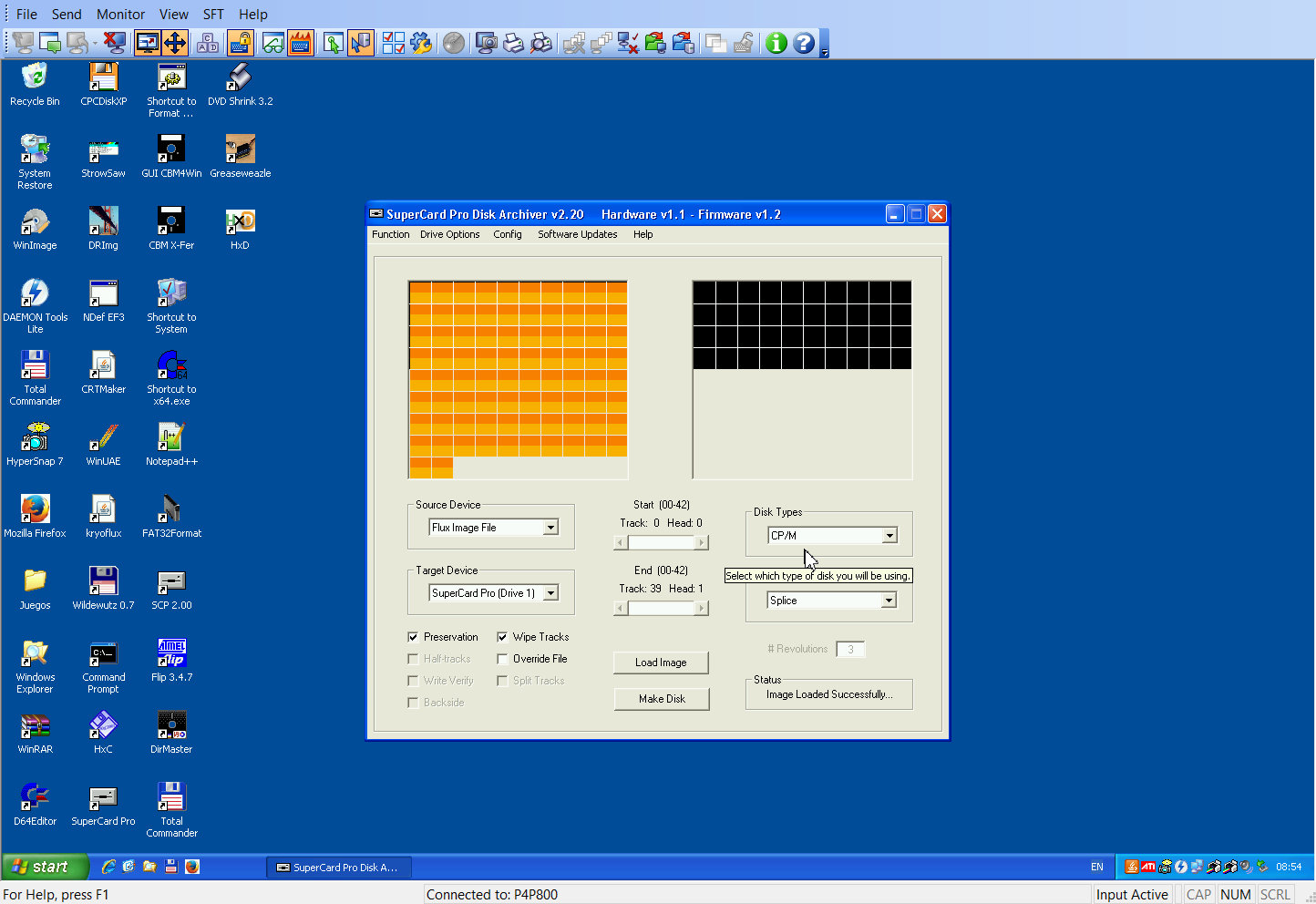Toggle the Write Verify checkbox

413,681
